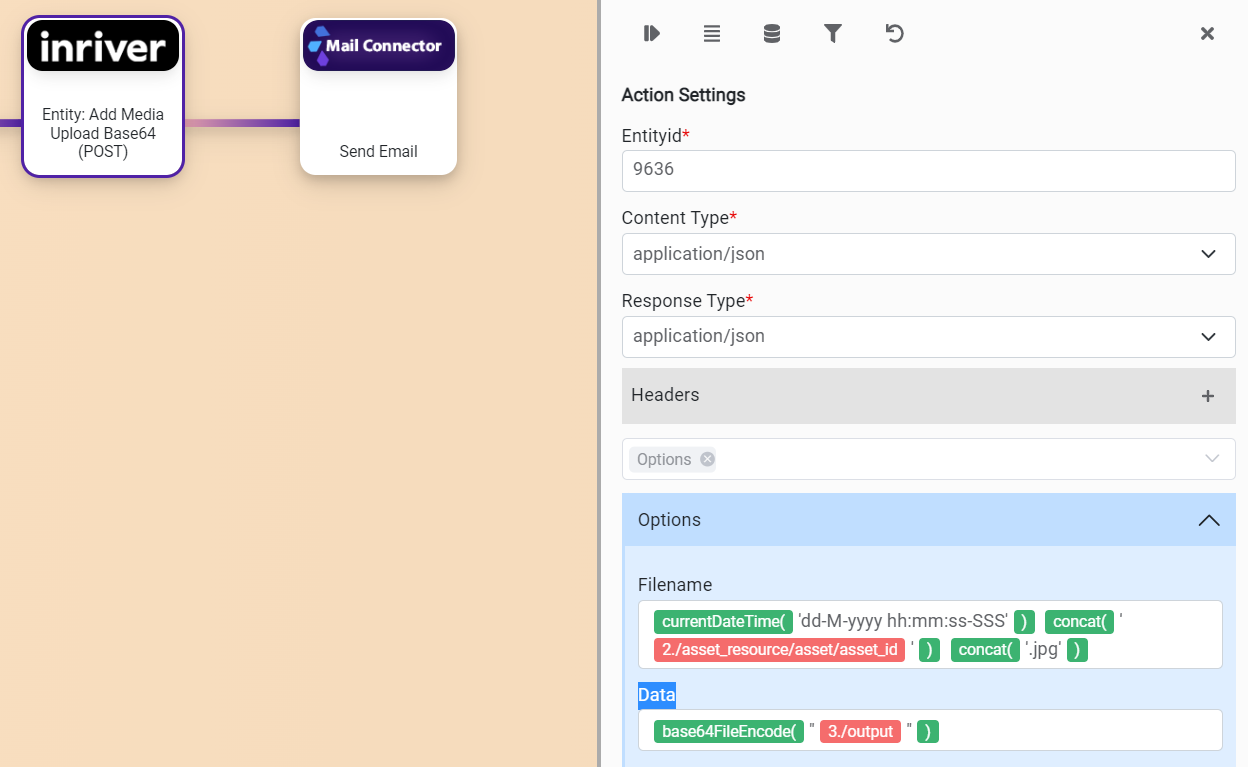Screen dimensions: 1248x767
Task: Remove the Options tag chip
Action: tap(707, 459)
